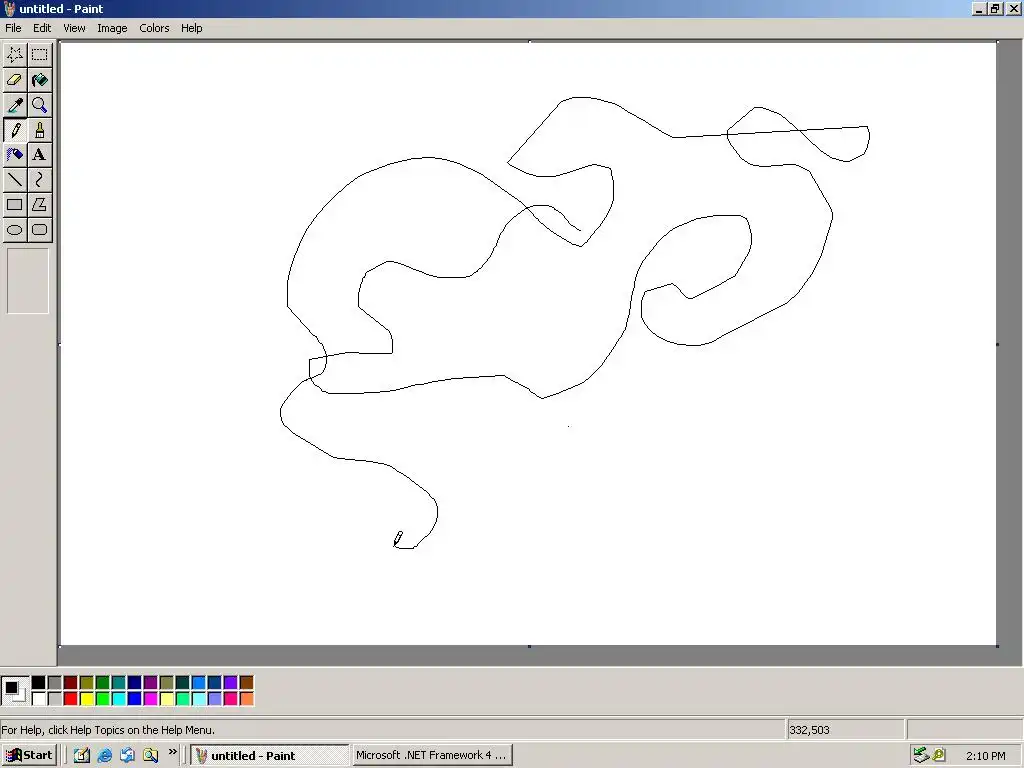Click the Start button
This screenshot has height=768, width=1024.
click(29, 756)
